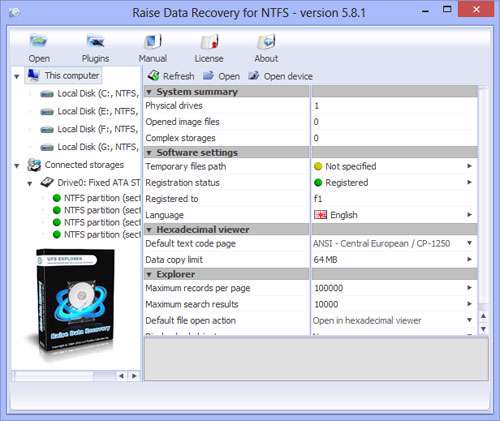Image resolution: width=500 pixels, height=421 pixels.
Task: Click the Connected storages icon
Action: [34, 165]
